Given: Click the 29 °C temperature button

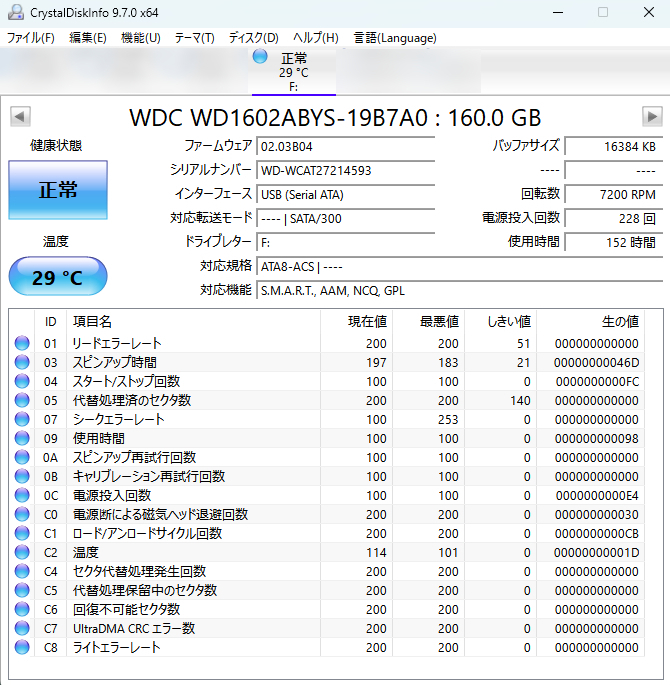Looking at the screenshot, I should point(57,277).
